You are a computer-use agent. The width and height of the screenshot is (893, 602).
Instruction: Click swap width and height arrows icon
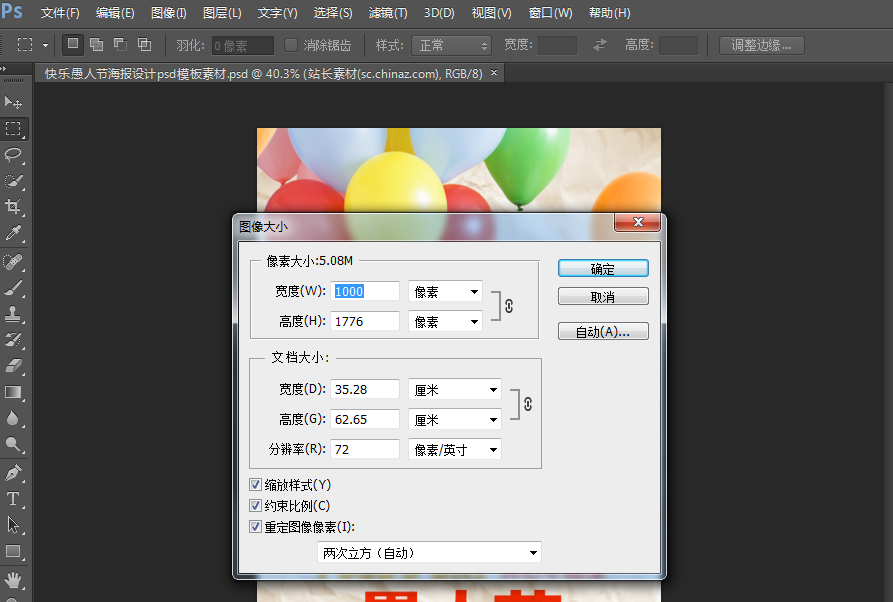click(600, 44)
